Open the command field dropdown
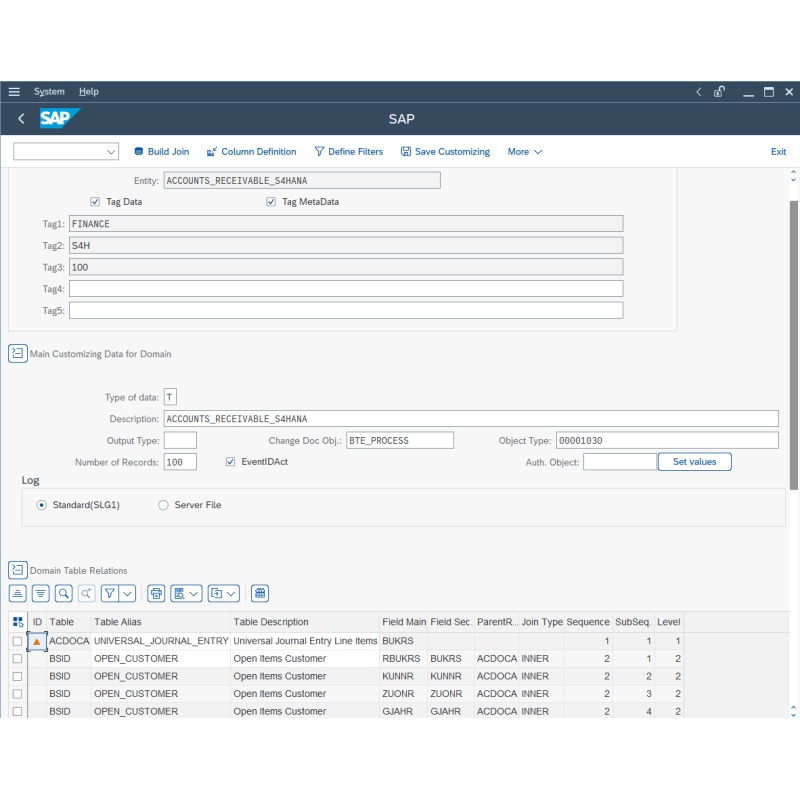This screenshot has width=800, height=800. pyautogui.click(x=111, y=152)
